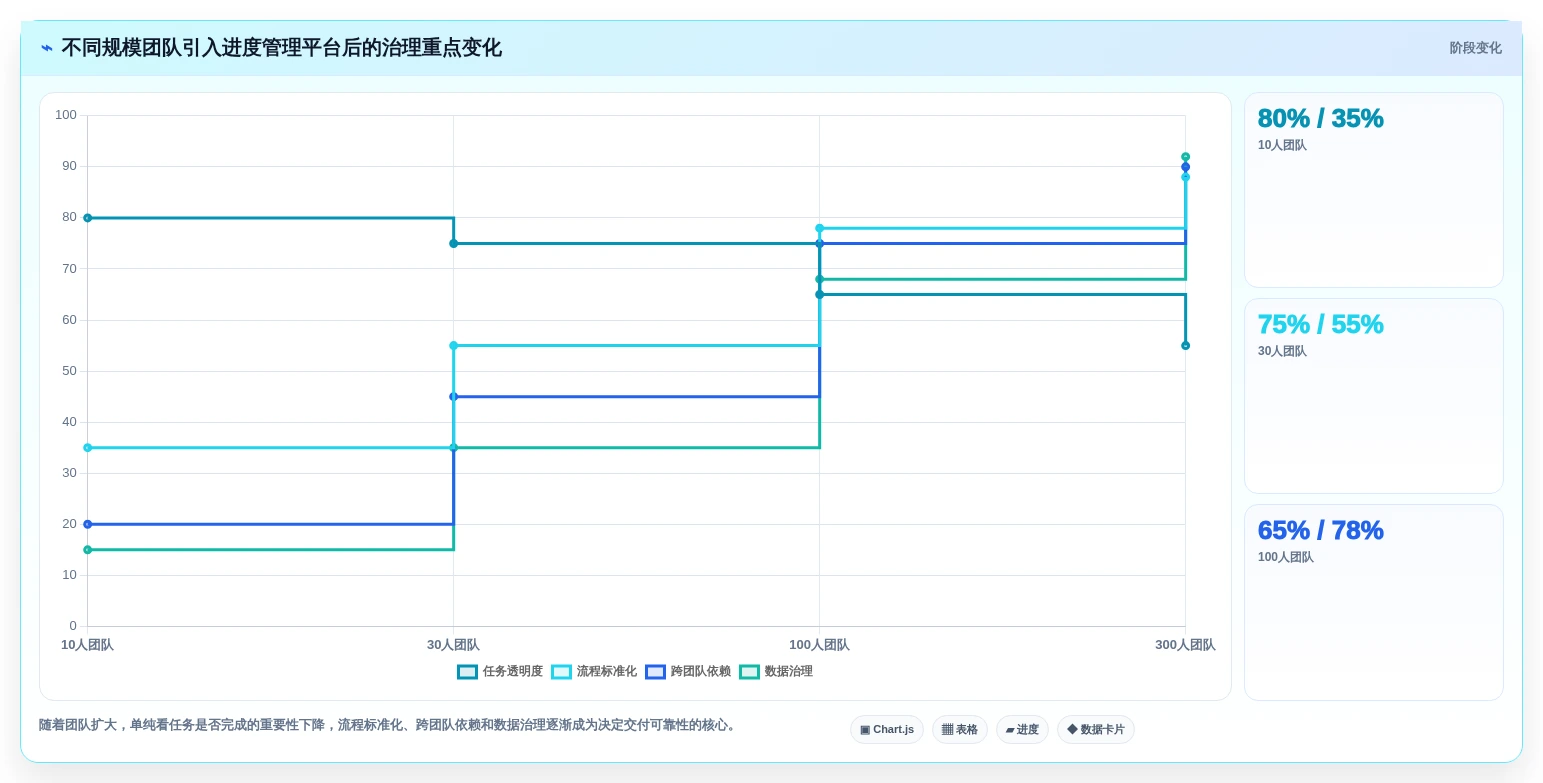Image resolution: width=1543 pixels, height=783 pixels.
Task: Toggle the 数据治理 legend entry
Action: pyautogui.click(x=776, y=672)
